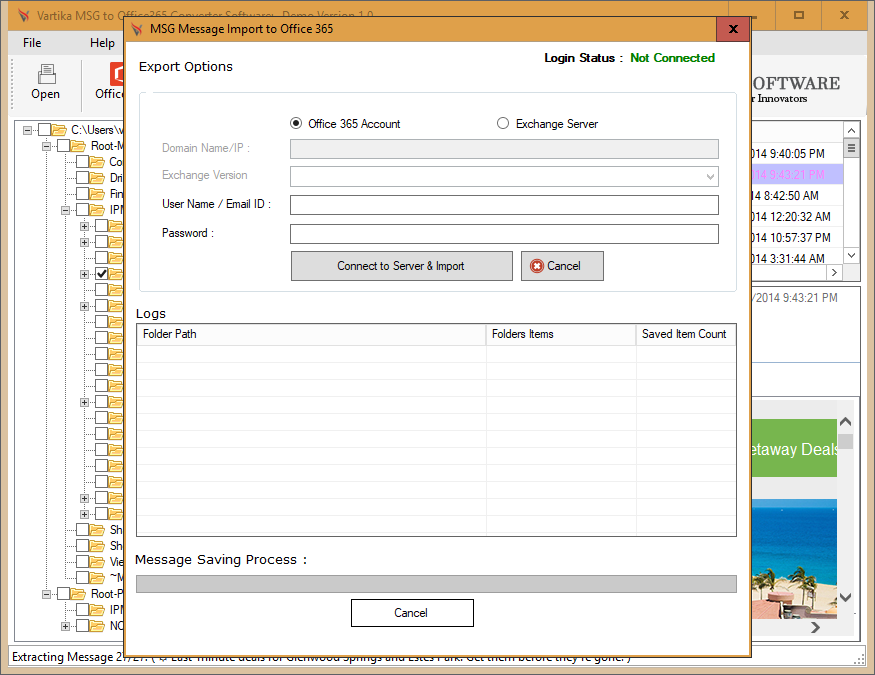Click the green 'etaway Deals' banner in preview
This screenshot has width=875, height=675.
794,448
